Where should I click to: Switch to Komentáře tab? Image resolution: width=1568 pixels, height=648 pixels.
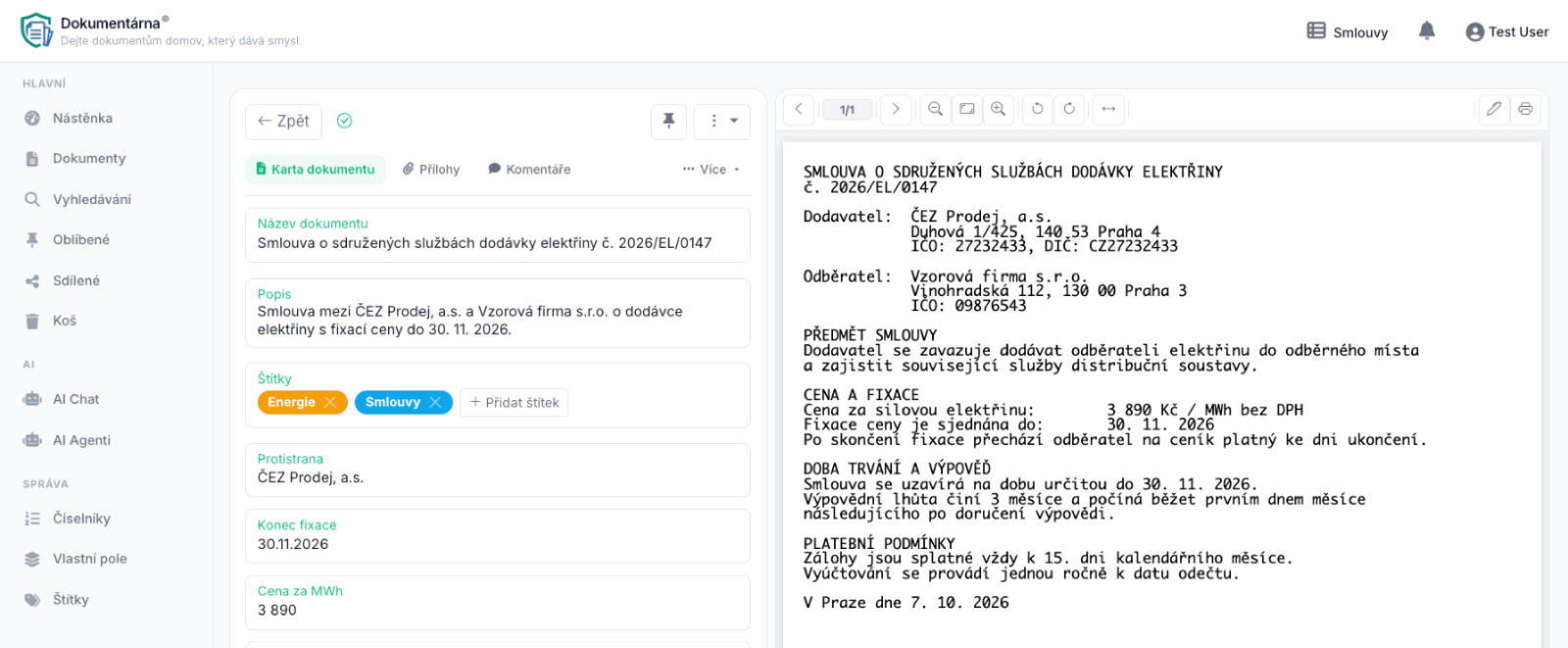529,170
